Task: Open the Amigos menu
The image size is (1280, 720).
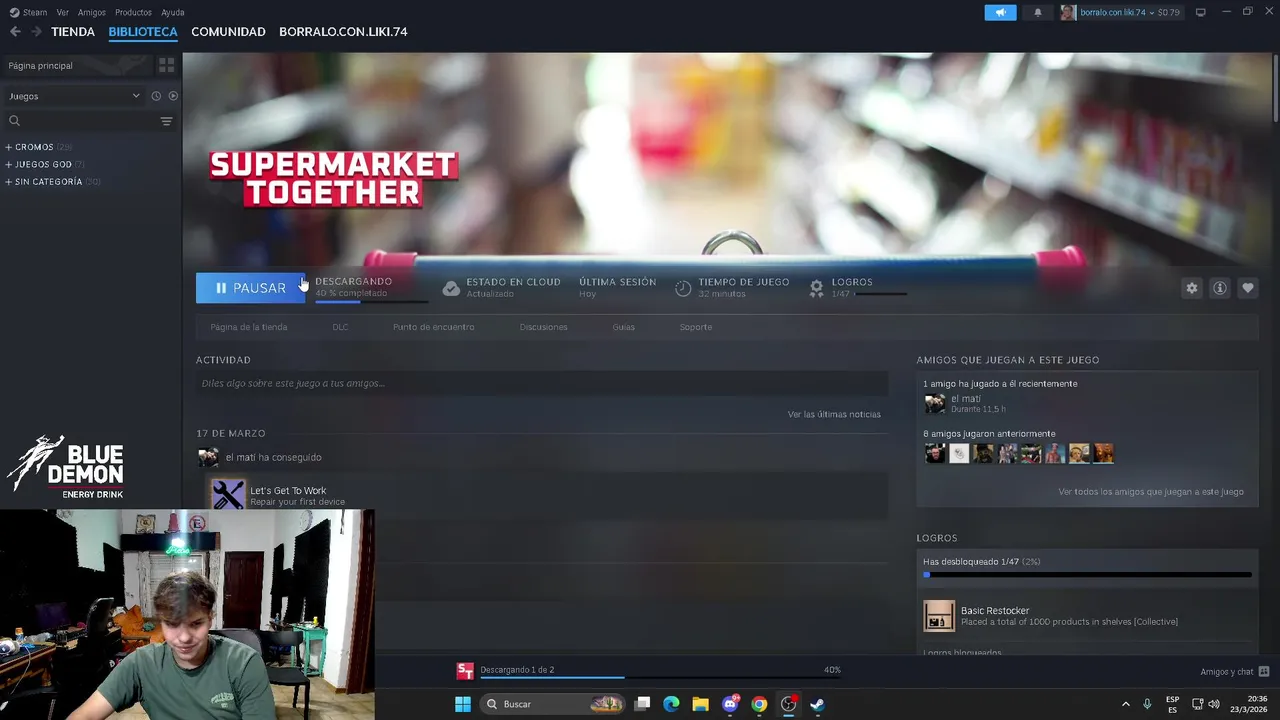Action: 92,12
